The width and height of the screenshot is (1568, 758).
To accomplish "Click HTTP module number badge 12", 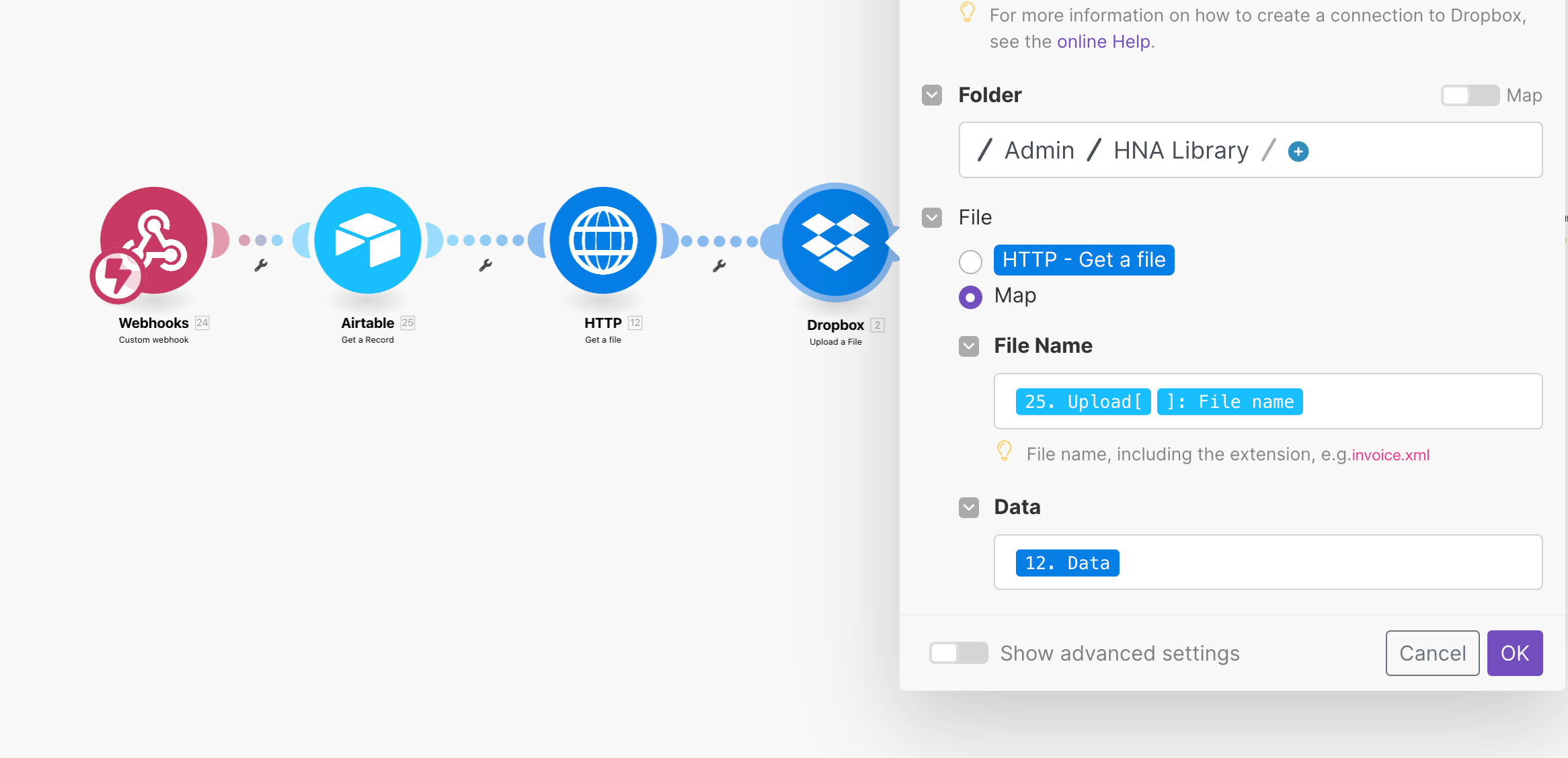I will tap(635, 323).
